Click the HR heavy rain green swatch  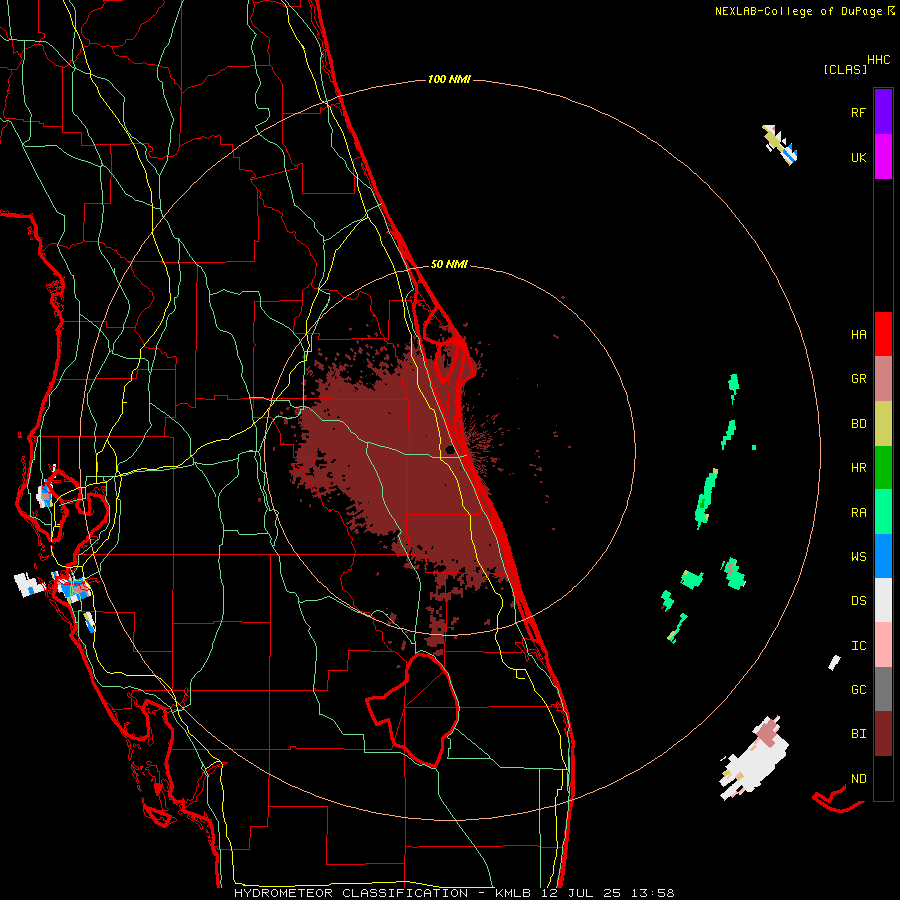[x=883, y=468]
